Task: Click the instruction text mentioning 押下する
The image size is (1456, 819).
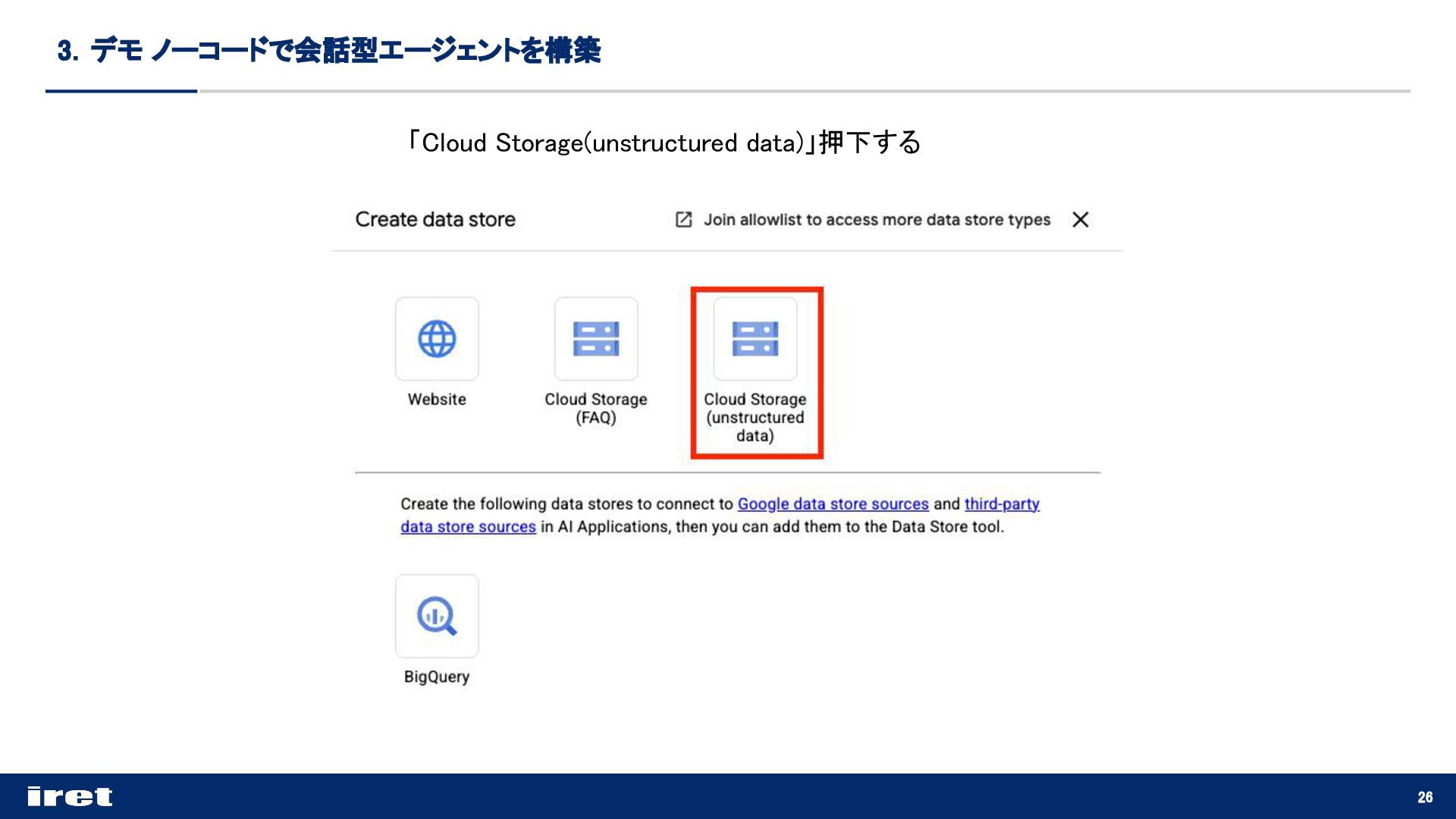Action: pos(664,143)
